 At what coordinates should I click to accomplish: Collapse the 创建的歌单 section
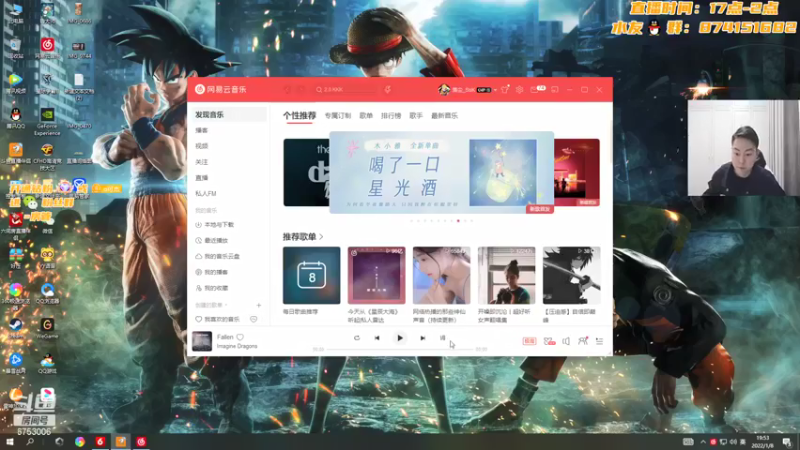pyautogui.click(x=211, y=305)
